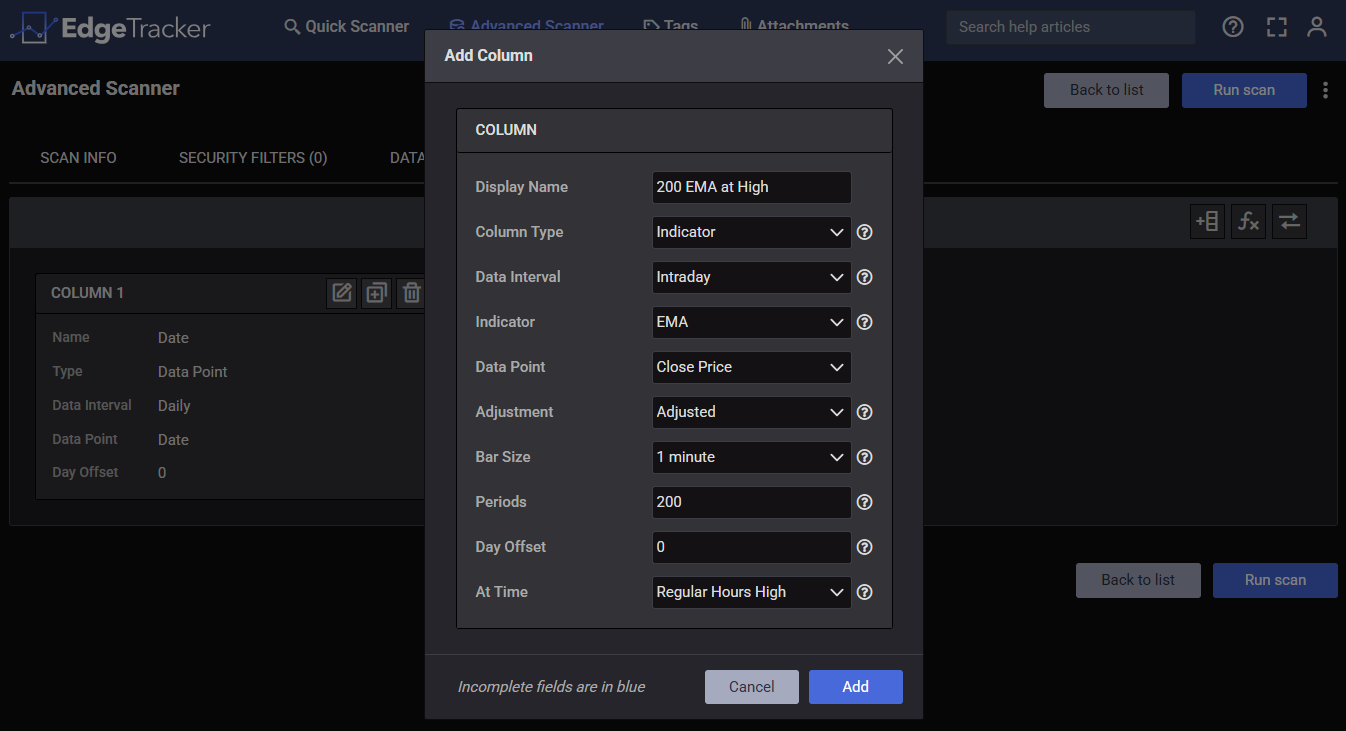
Task: Open the formula (fx) column tool
Action: [x=1248, y=222]
